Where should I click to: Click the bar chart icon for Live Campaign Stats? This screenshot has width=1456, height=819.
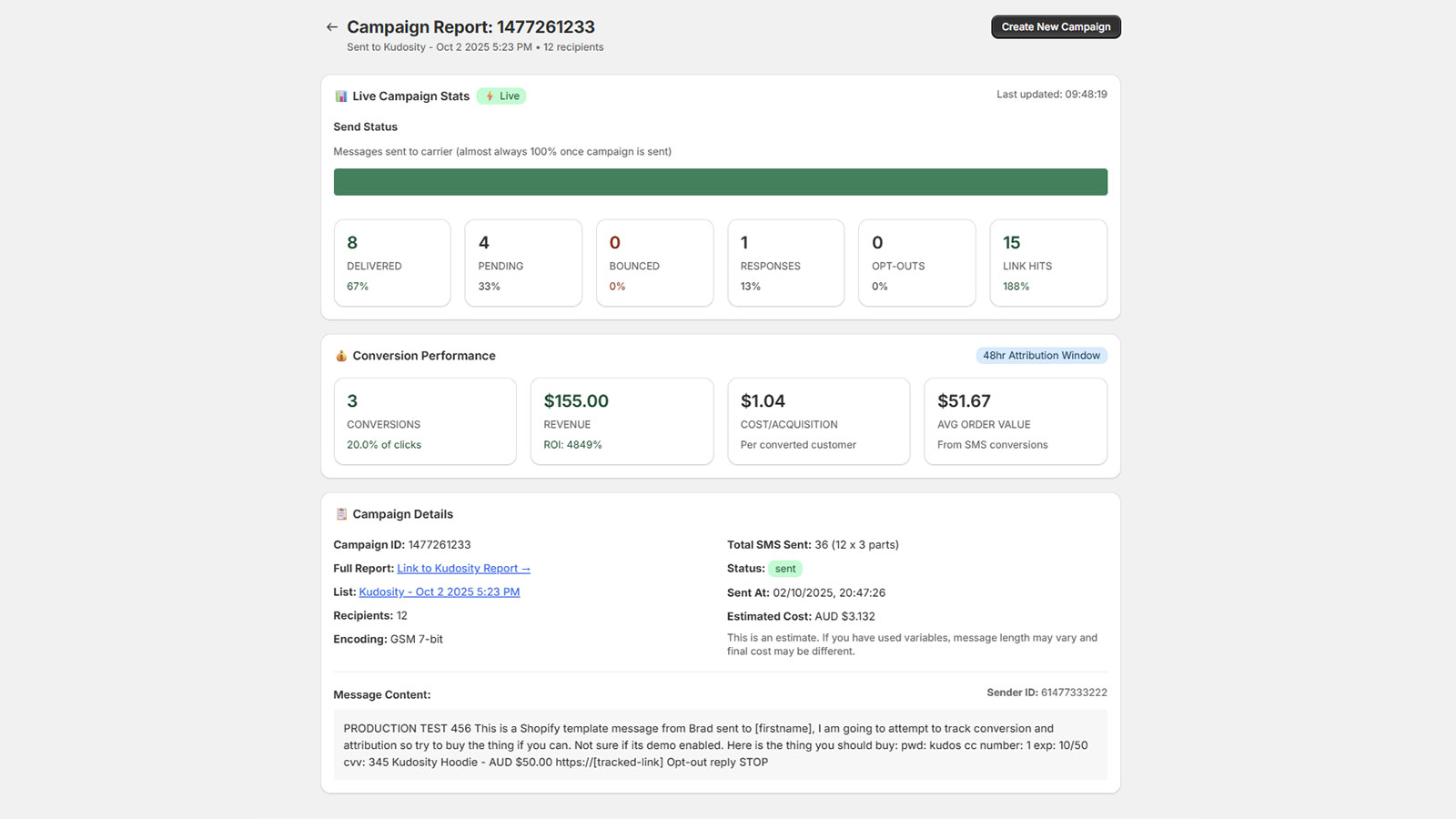coord(341,96)
